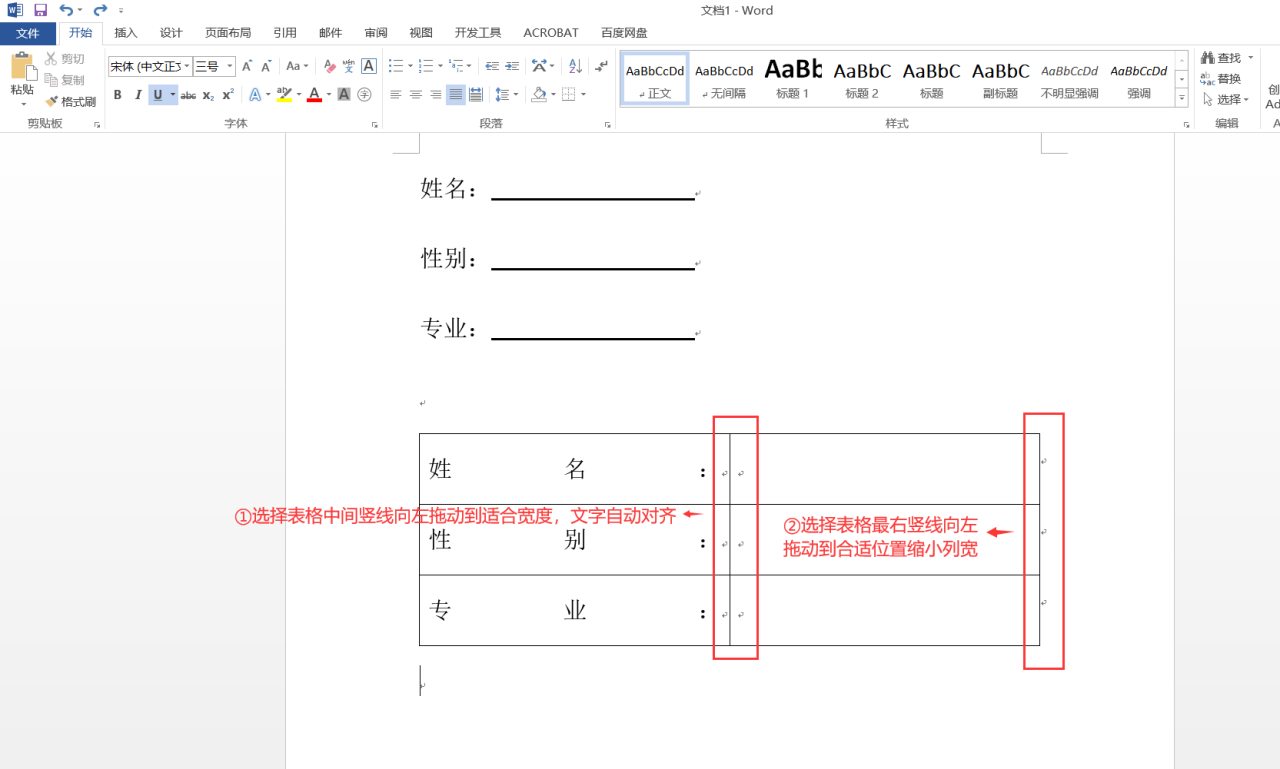The width and height of the screenshot is (1280, 769).
Task: Open the paste options arrow under 粘贴
Action: pyautogui.click(x=22, y=103)
